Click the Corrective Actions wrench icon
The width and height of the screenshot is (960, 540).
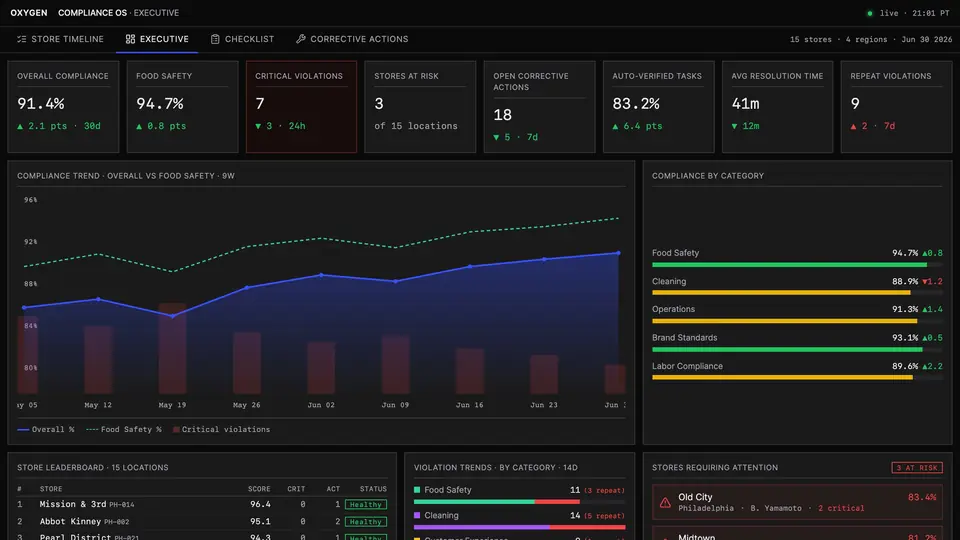(301, 39)
